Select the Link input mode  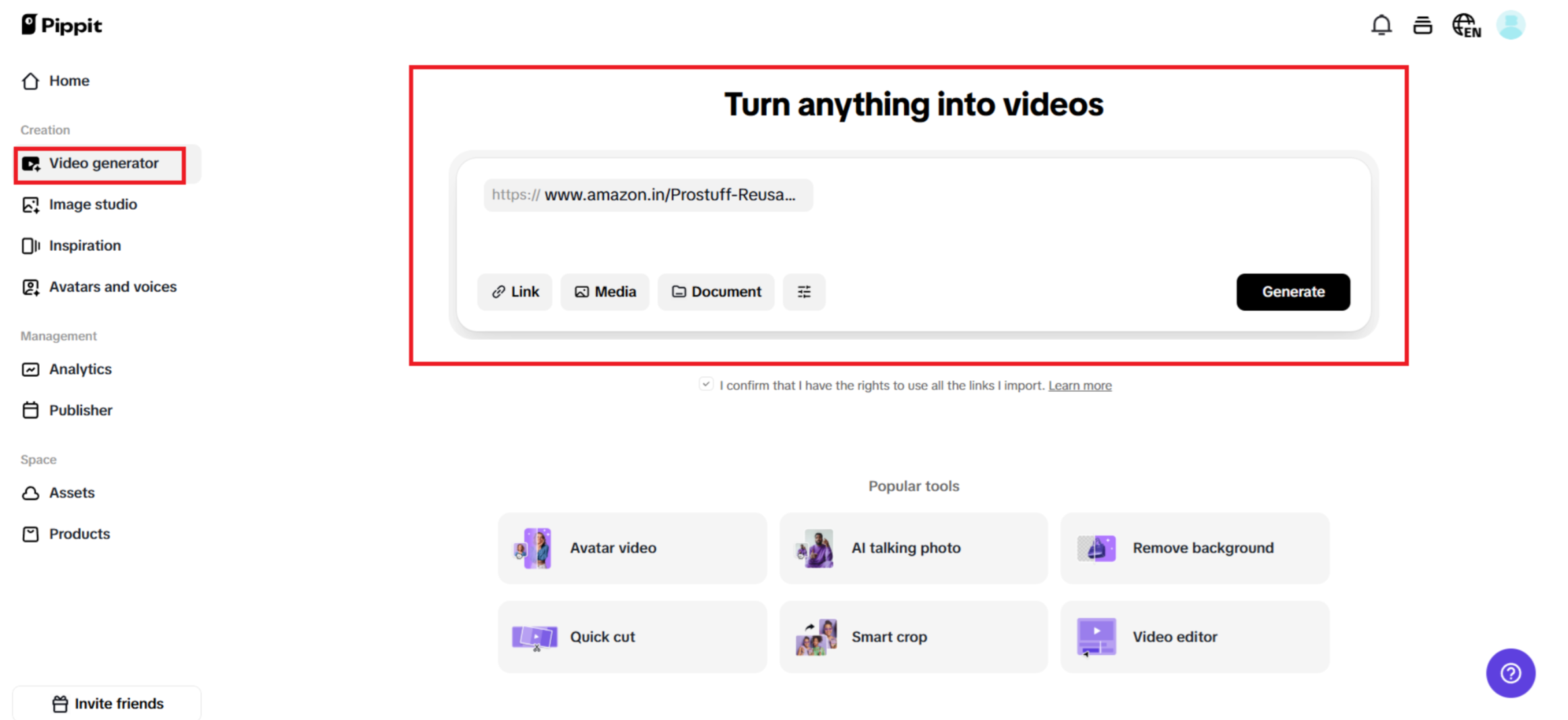(x=514, y=292)
